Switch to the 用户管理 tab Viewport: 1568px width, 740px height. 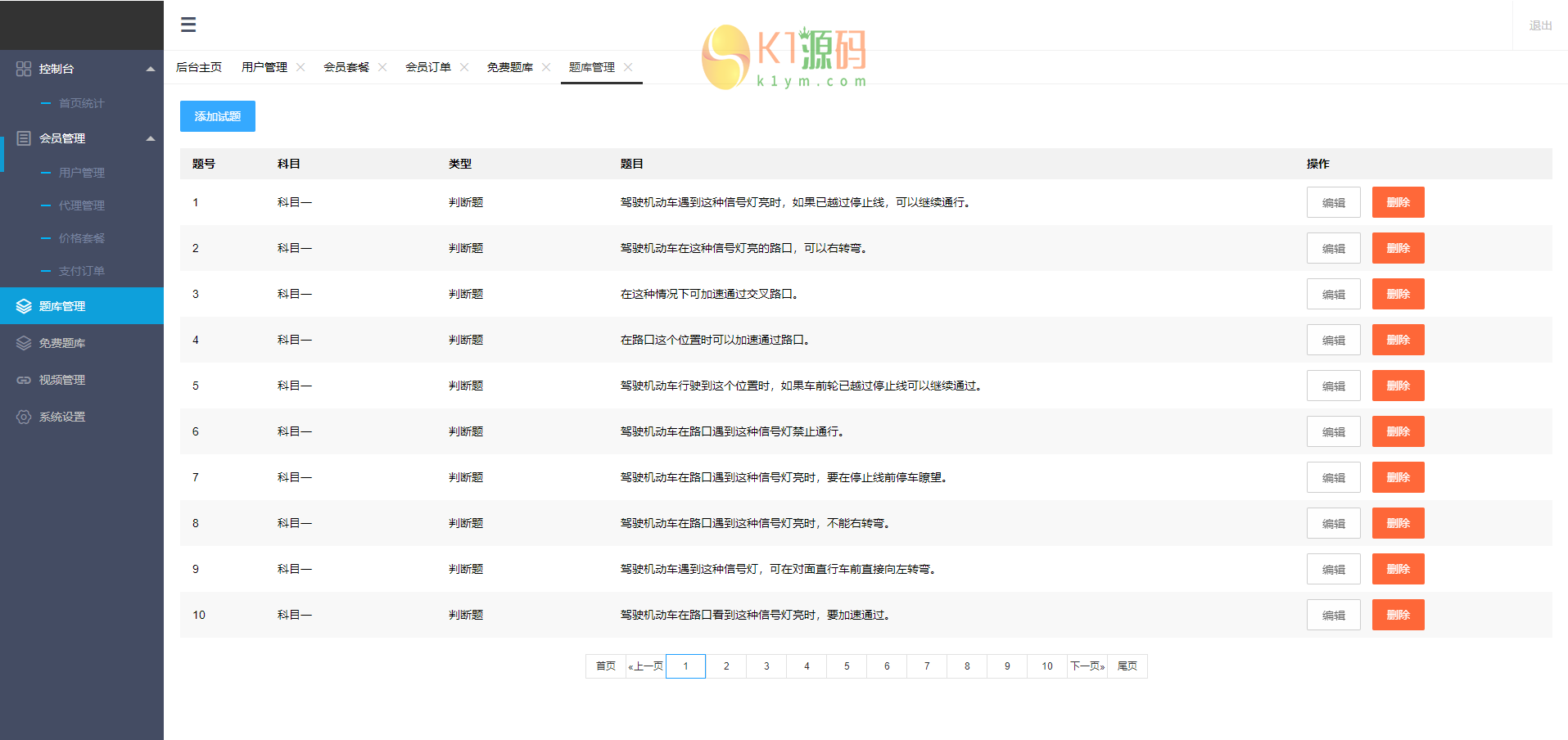264,67
